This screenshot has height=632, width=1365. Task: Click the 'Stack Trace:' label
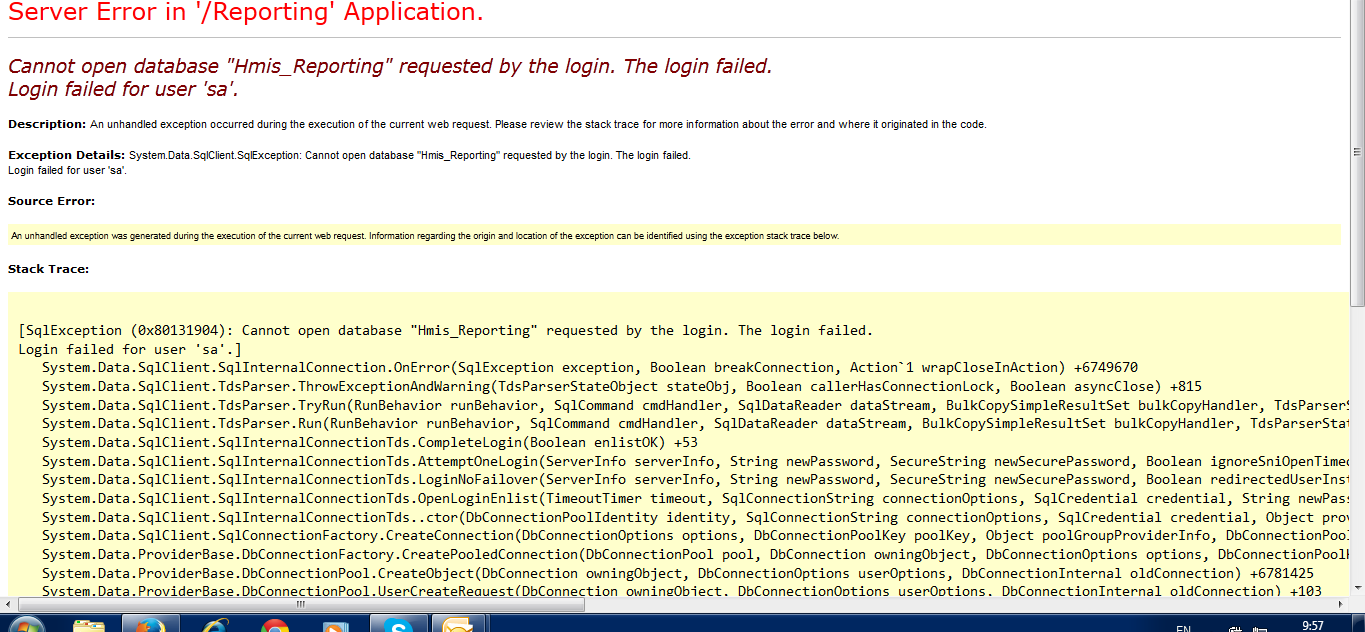(x=49, y=269)
